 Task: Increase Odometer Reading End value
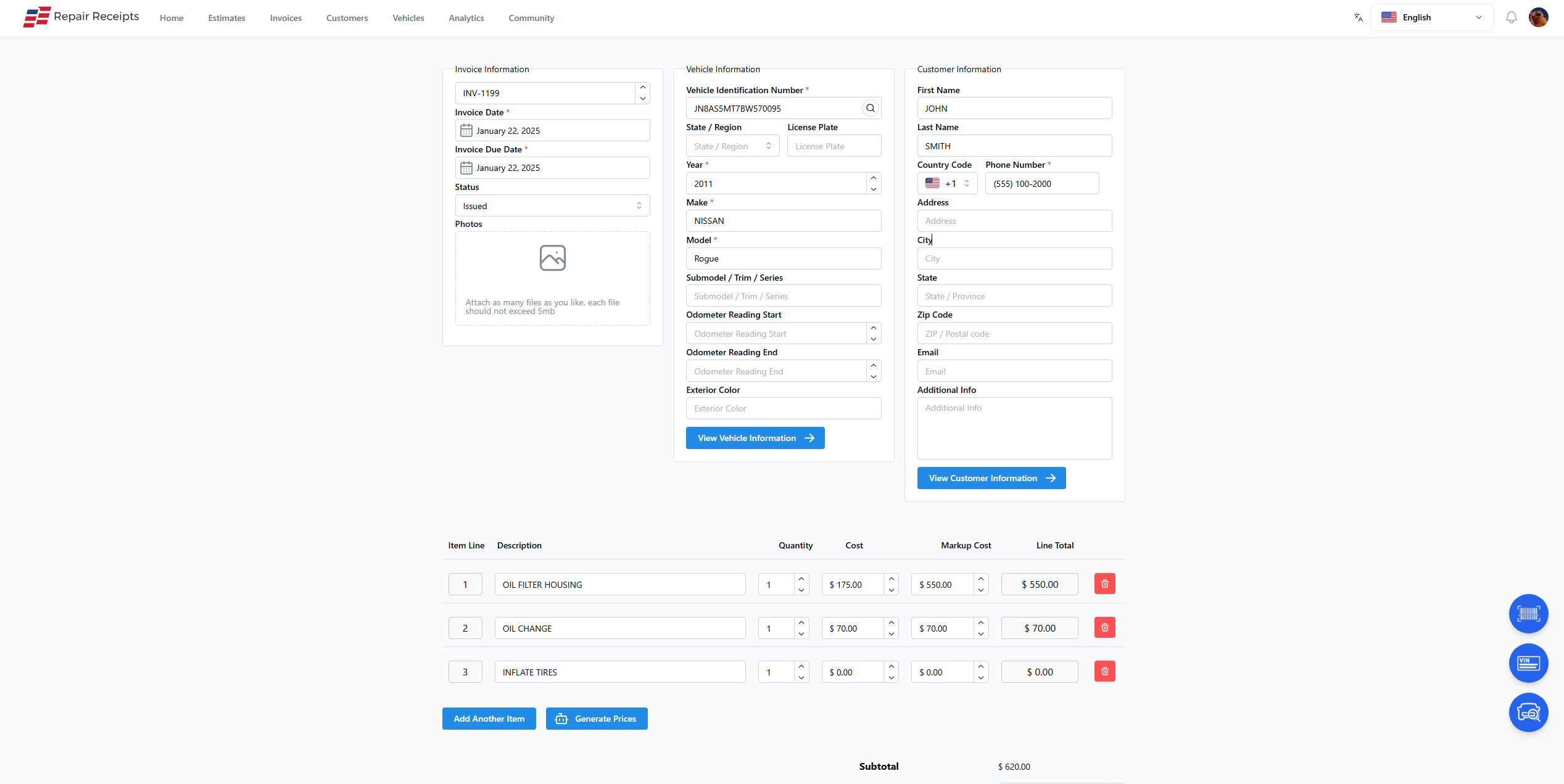click(873, 365)
